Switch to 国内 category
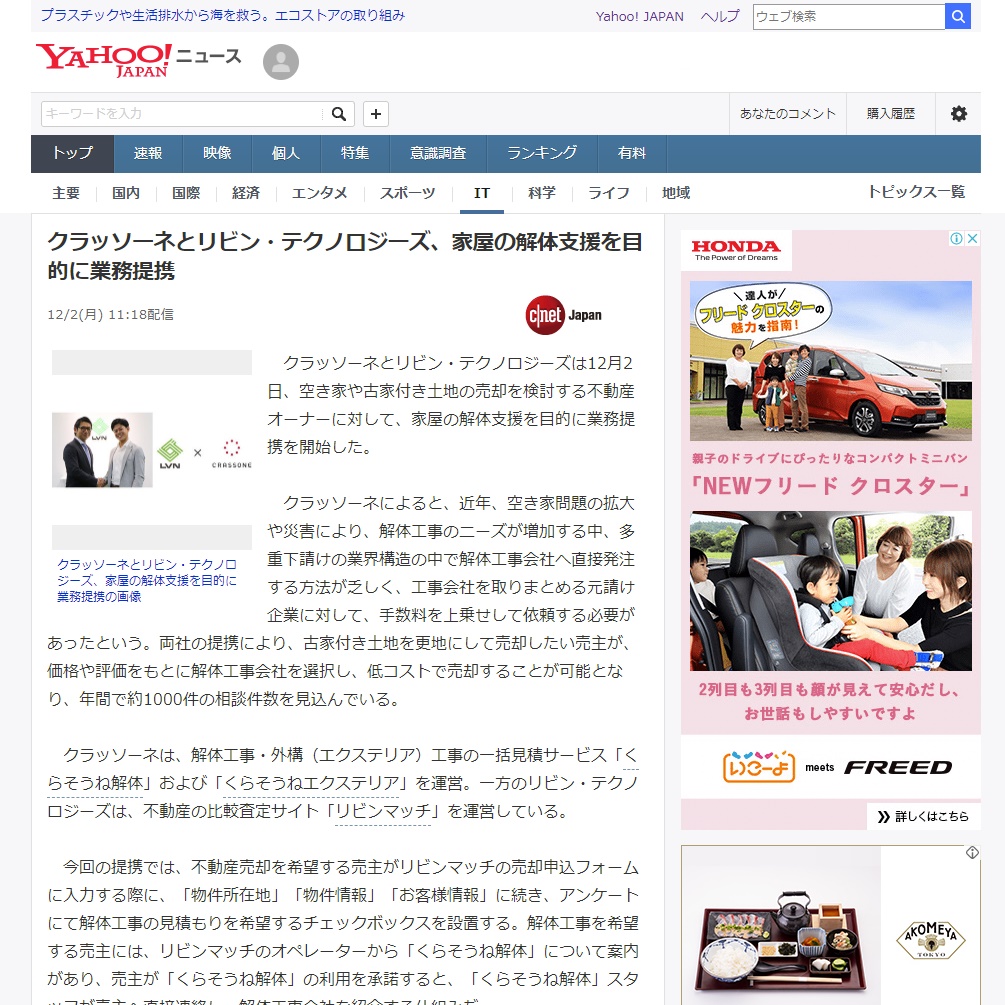Image resolution: width=1005 pixels, height=1005 pixels. click(x=126, y=193)
